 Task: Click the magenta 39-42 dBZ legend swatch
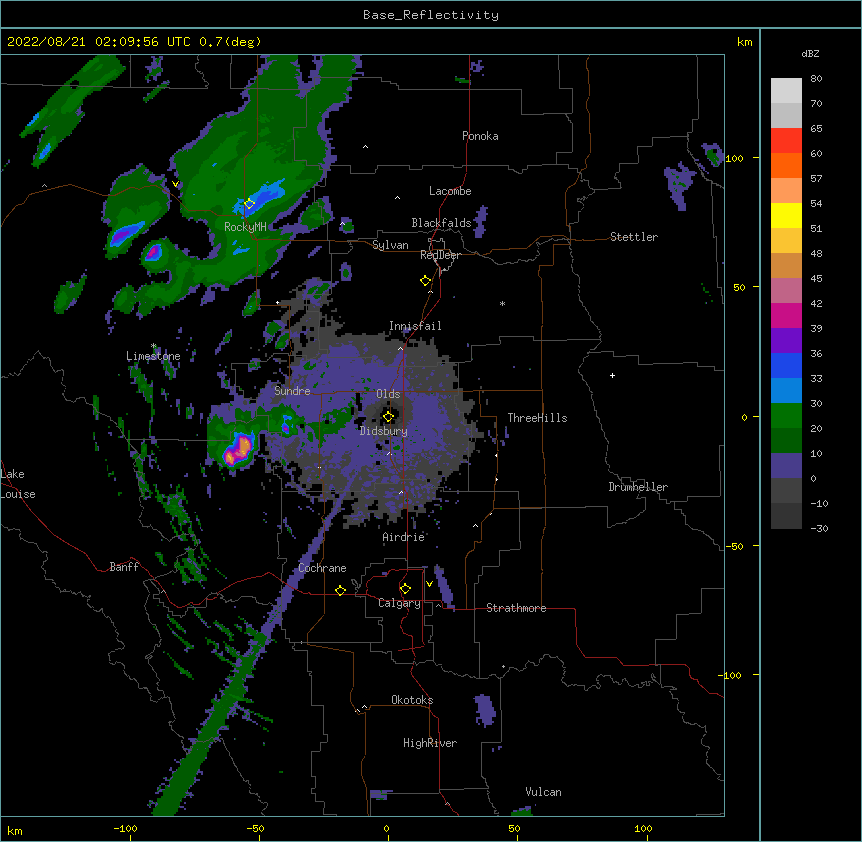[786, 315]
